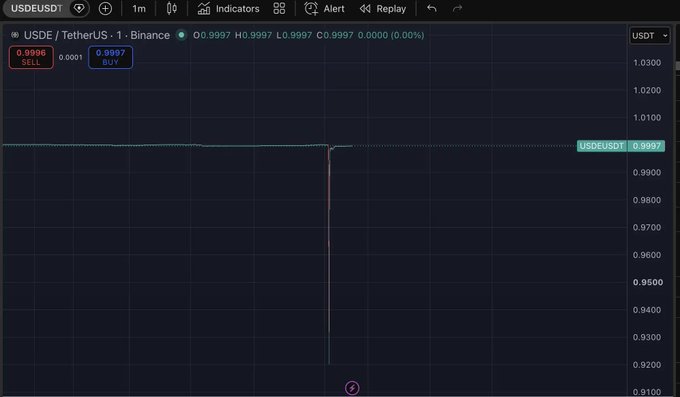Click the symbol icon beside USDE / TetherUS
The image size is (680, 397).
coord(15,35)
